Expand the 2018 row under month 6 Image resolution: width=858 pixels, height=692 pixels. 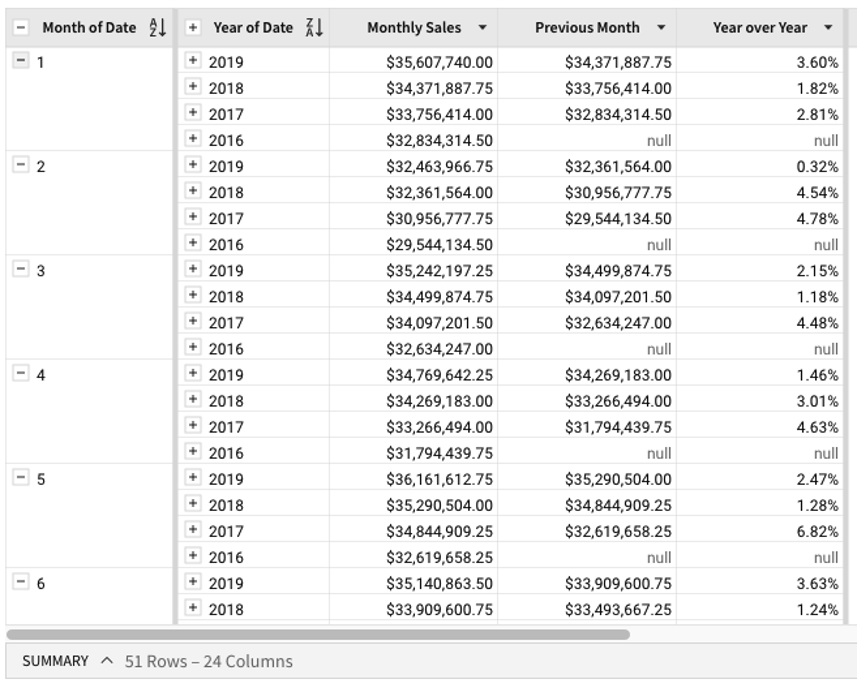click(193, 608)
